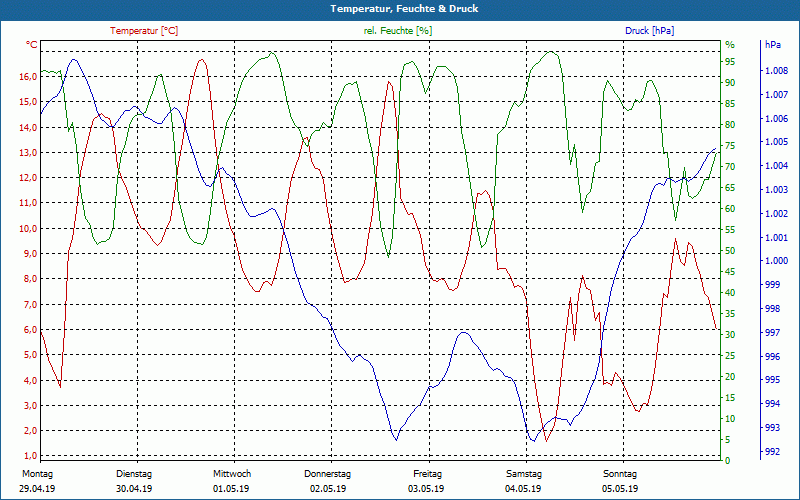Image resolution: width=800 pixels, height=500 pixels.
Task: Click the '4,0' temperature axis value
Action: click(x=30, y=380)
